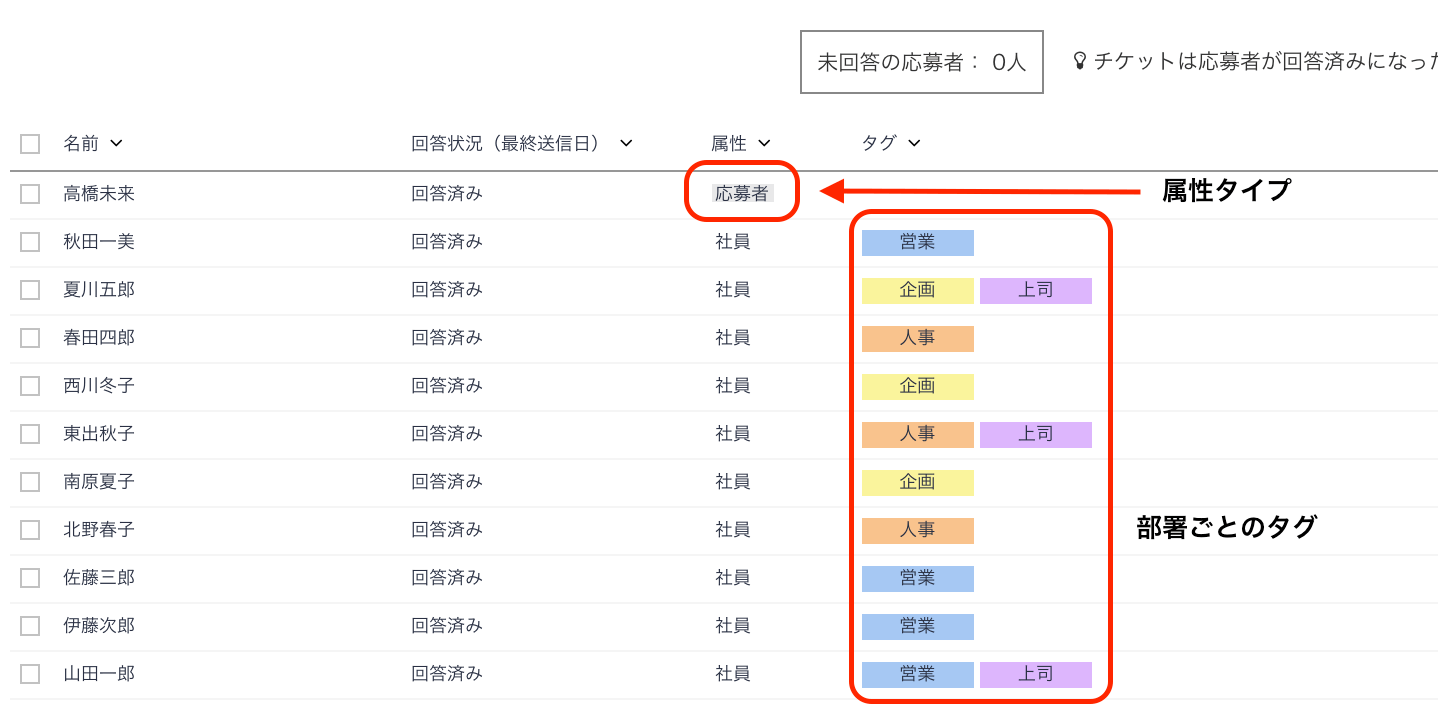This screenshot has height=716, width=1438.
Task: Check the checkbox next to 高橋未来
Action: [x=29, y=193]
